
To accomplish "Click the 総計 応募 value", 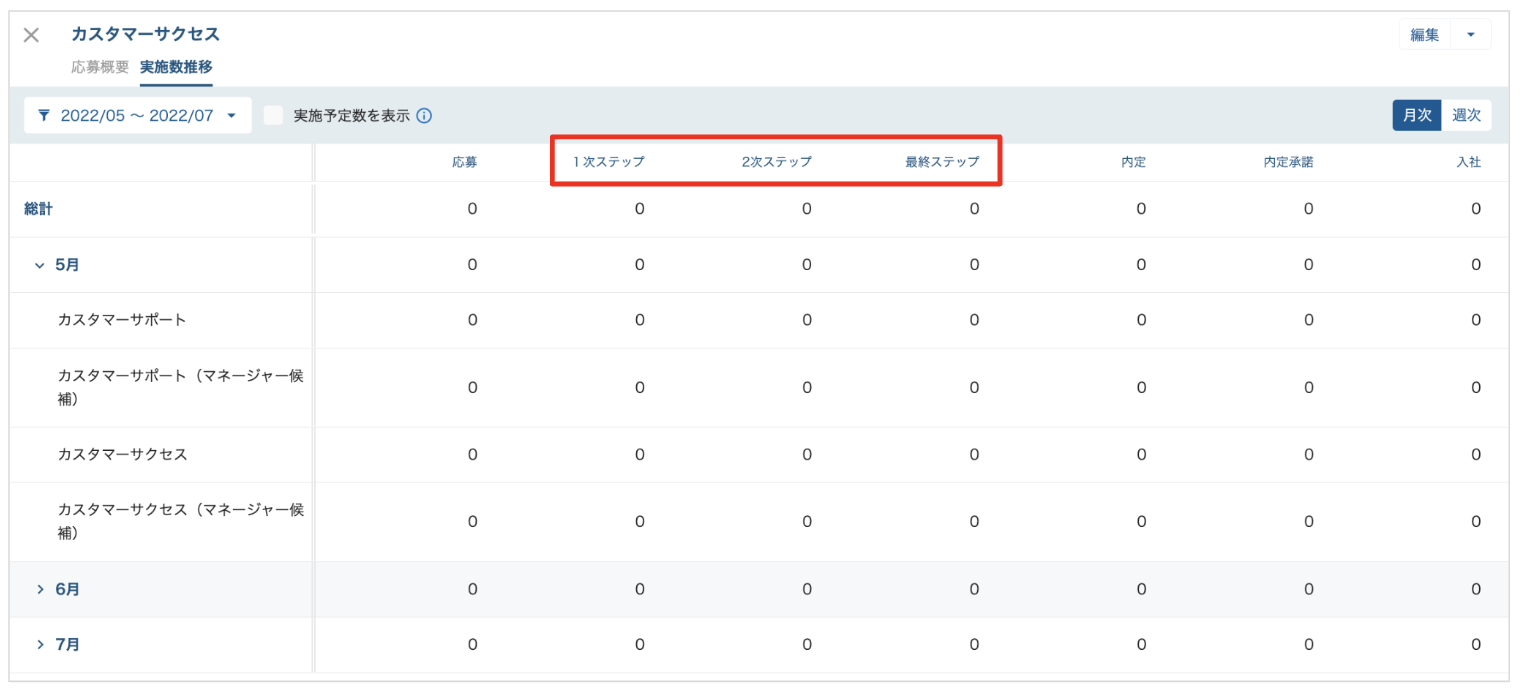I will (x=472, y=209).
